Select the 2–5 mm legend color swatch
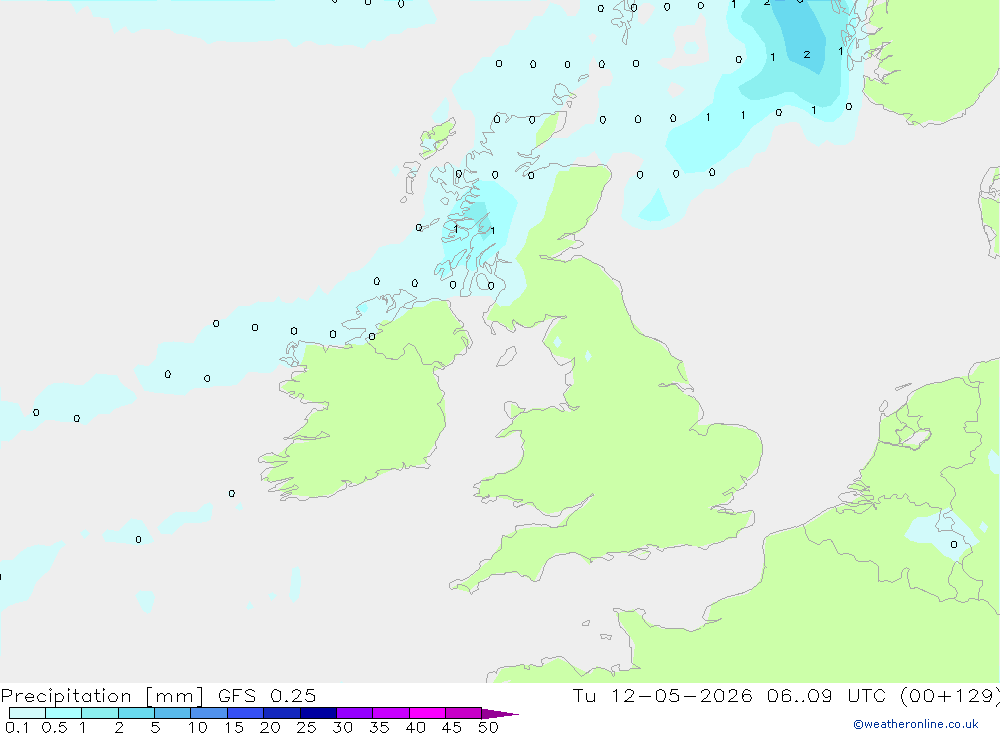This screenshot has width=1000, height=733. (x=136, y=713)
